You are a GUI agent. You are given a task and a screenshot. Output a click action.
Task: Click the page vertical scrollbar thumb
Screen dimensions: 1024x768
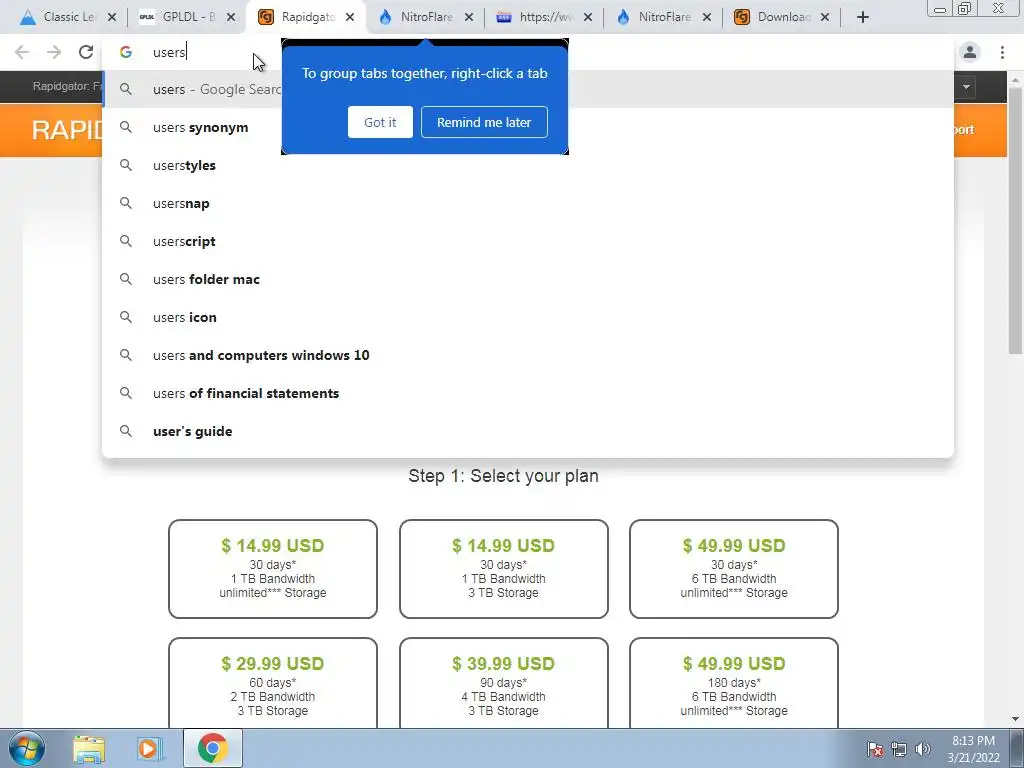pyautogui.click(x=1015, y=221)
